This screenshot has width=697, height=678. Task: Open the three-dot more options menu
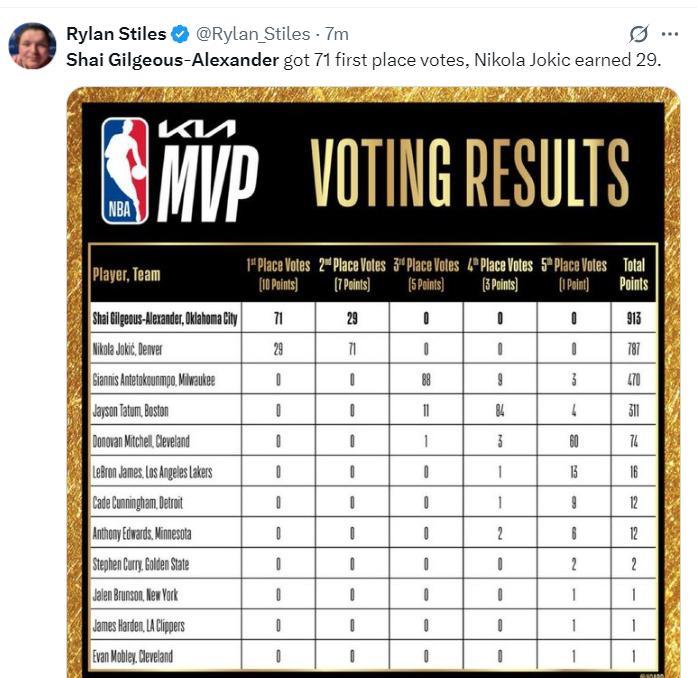tap(669, 34)
